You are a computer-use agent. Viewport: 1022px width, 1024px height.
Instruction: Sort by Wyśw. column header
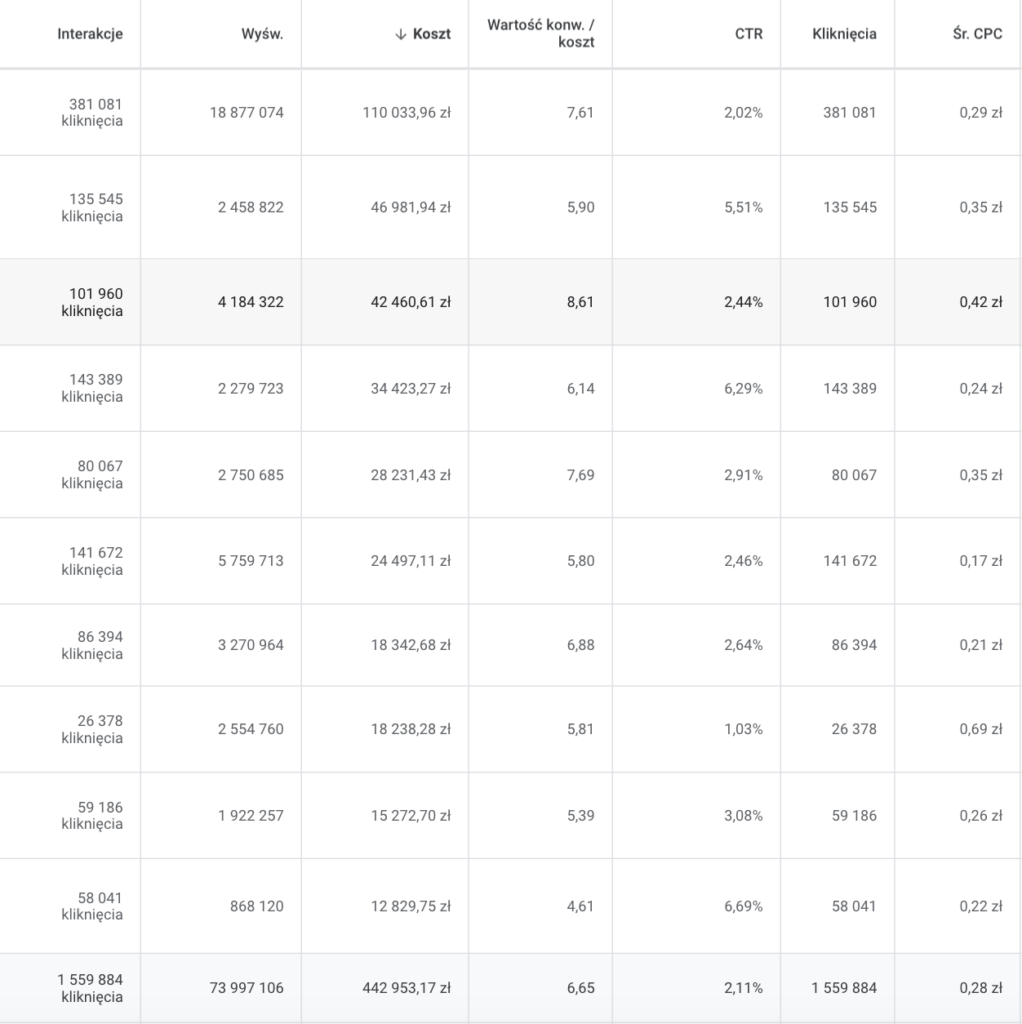coord(263,34)
